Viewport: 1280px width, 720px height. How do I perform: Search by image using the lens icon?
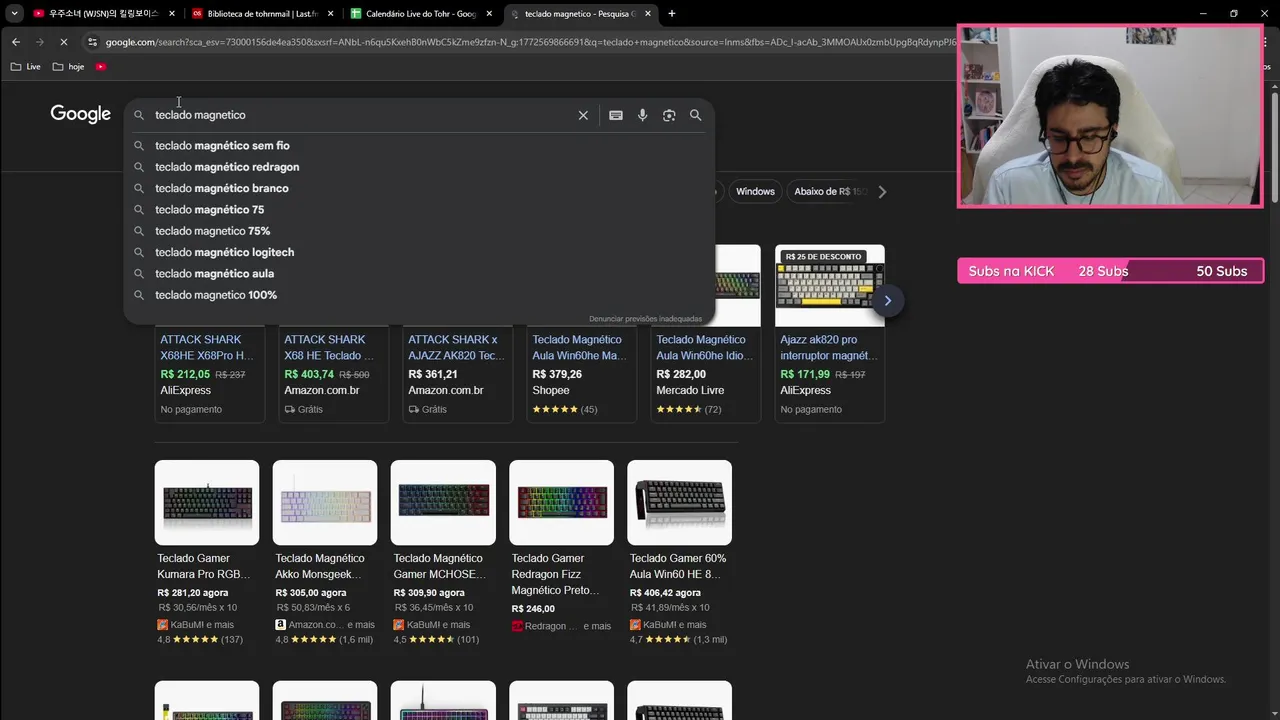click(x=669, y=115)
